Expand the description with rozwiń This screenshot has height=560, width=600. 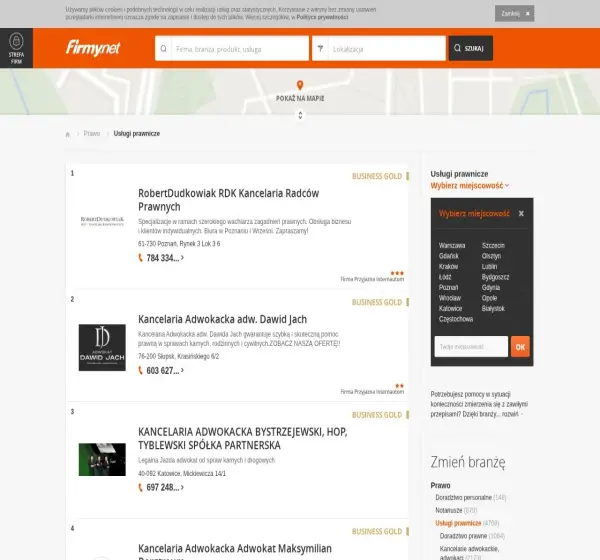pos(512,414)
